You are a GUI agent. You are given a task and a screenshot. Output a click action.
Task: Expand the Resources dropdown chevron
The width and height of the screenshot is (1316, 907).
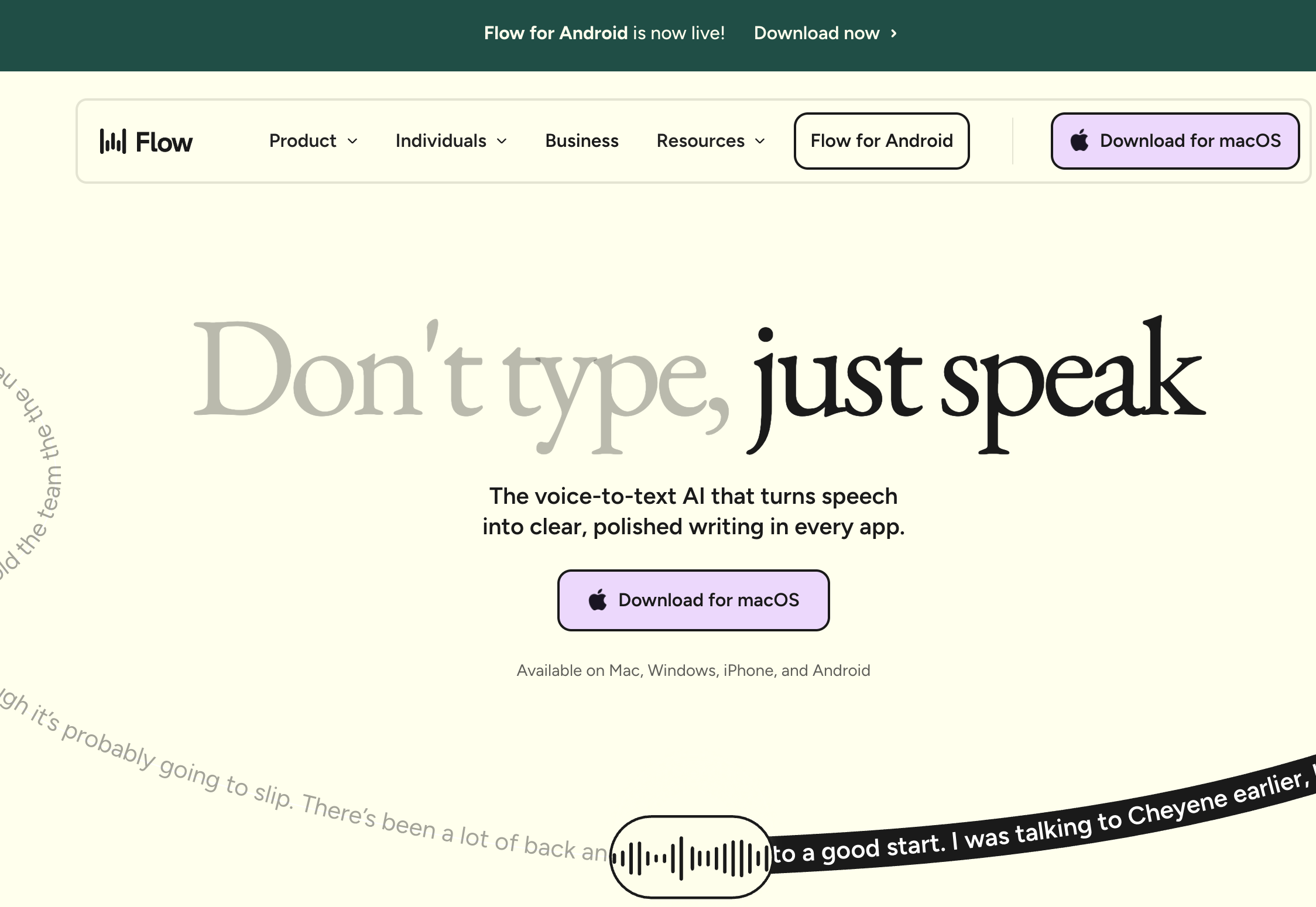(760, 141)
